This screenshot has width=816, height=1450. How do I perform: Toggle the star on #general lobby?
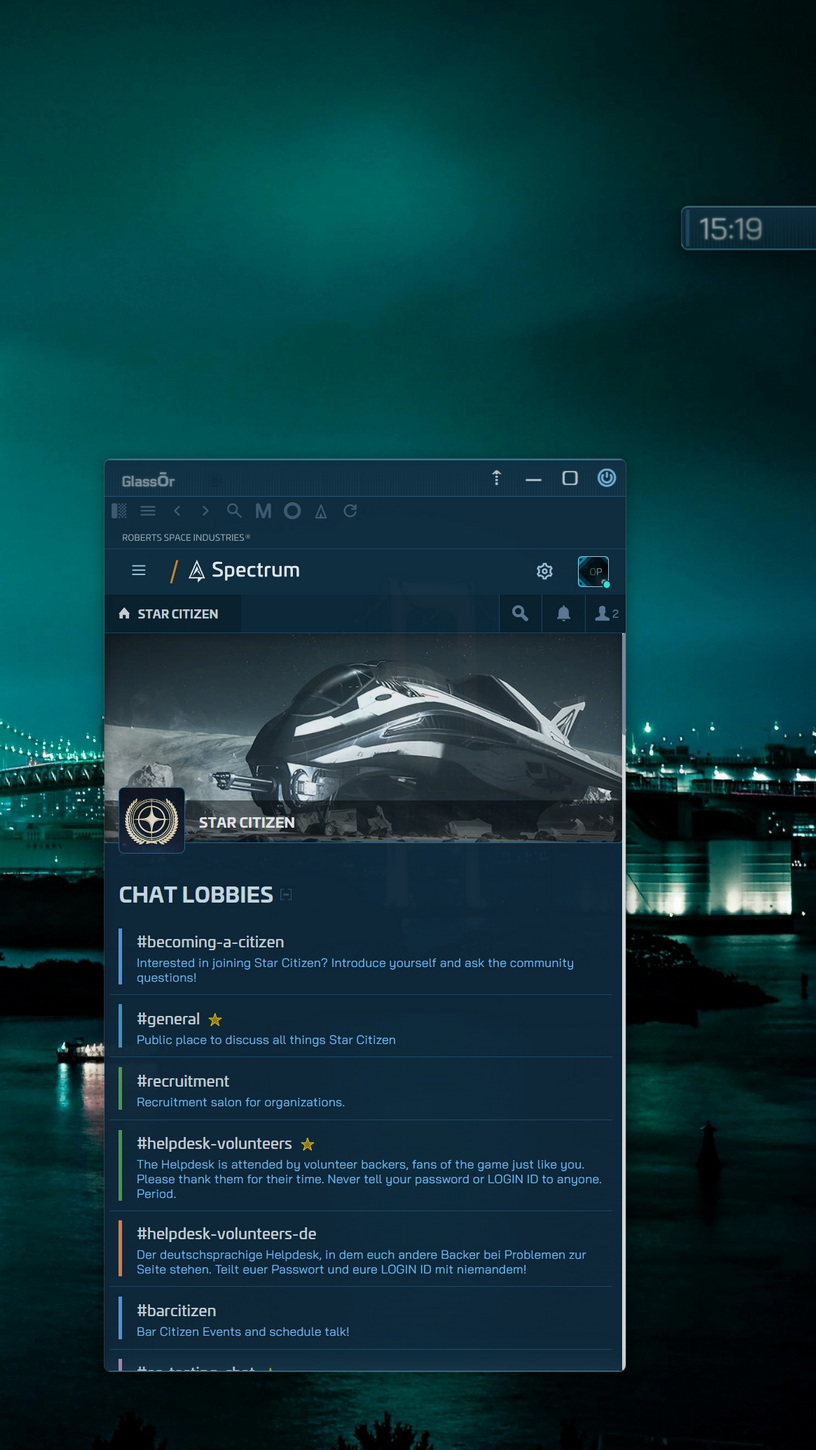[x=215, y=1020]
